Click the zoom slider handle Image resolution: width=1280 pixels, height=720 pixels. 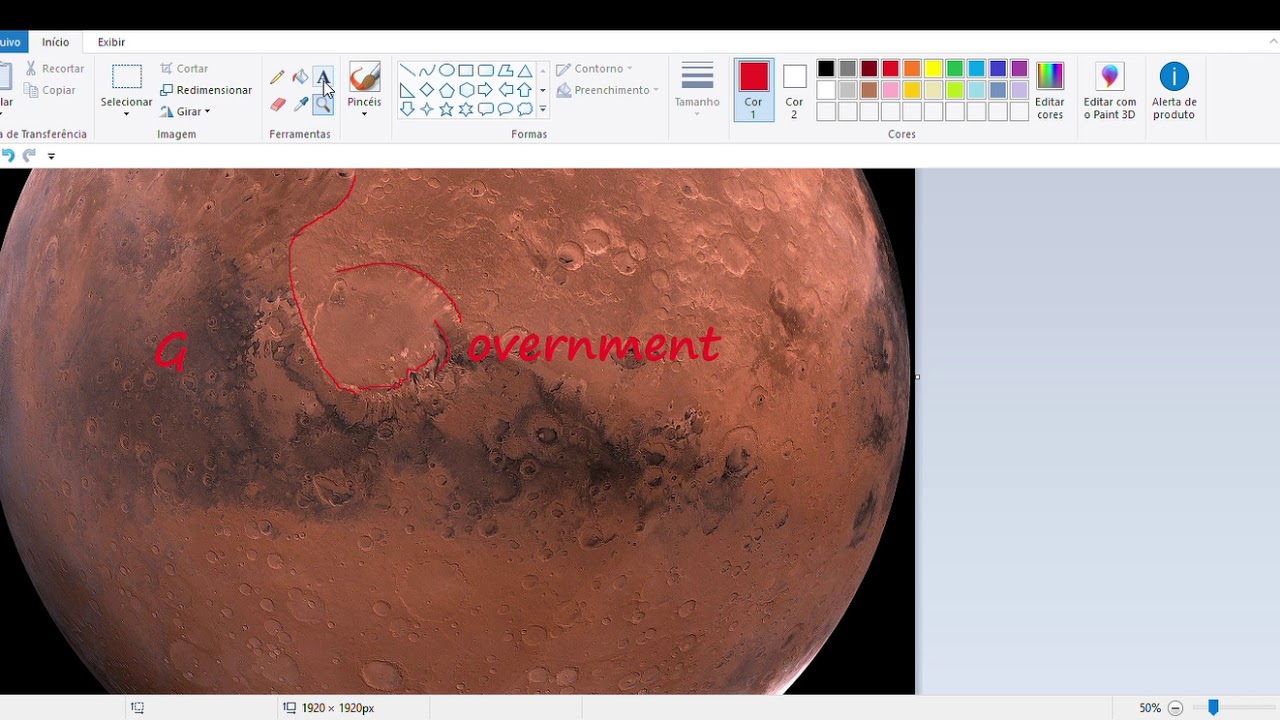[1213, 708]
